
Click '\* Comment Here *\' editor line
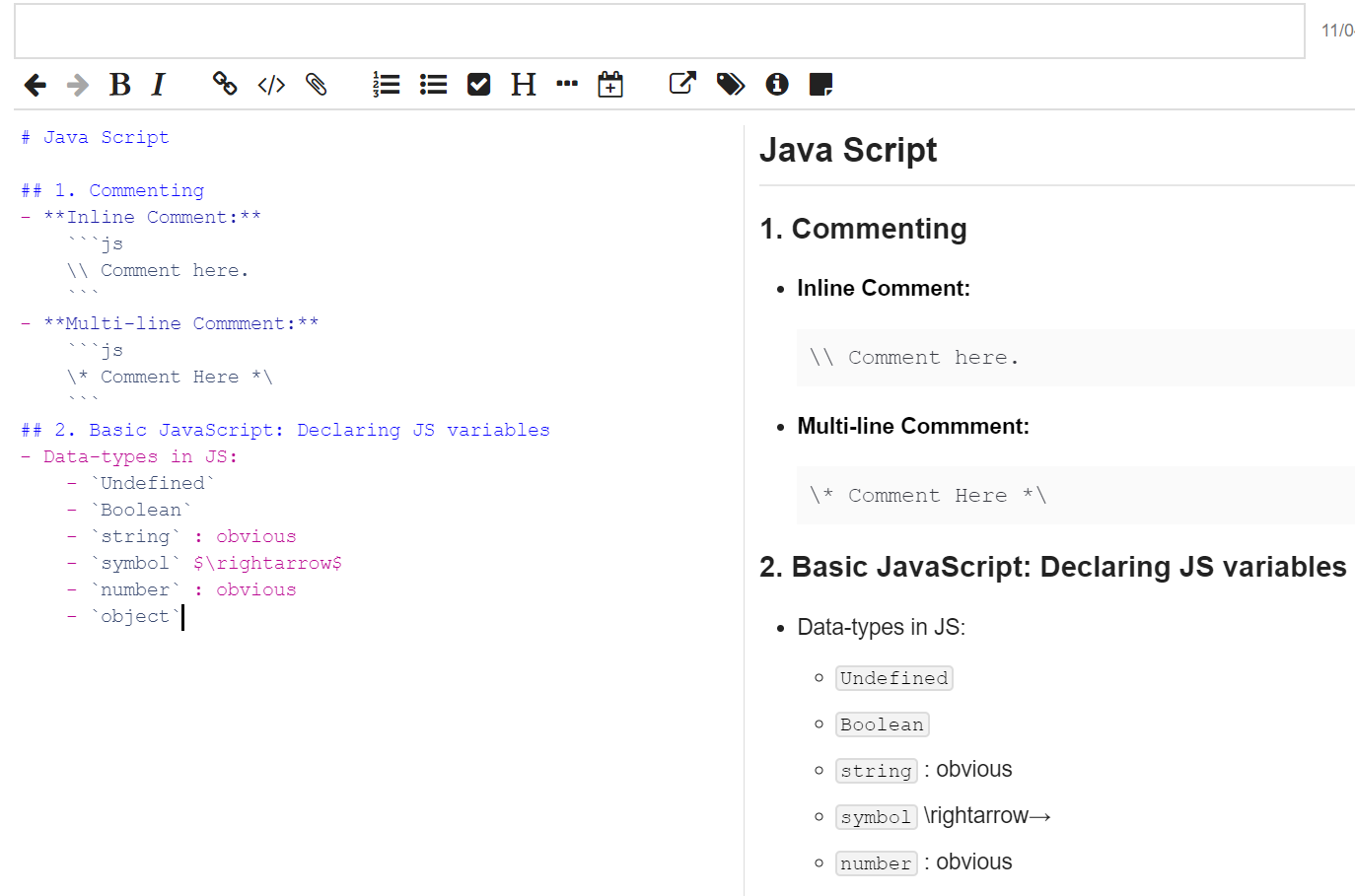[170, 377]
